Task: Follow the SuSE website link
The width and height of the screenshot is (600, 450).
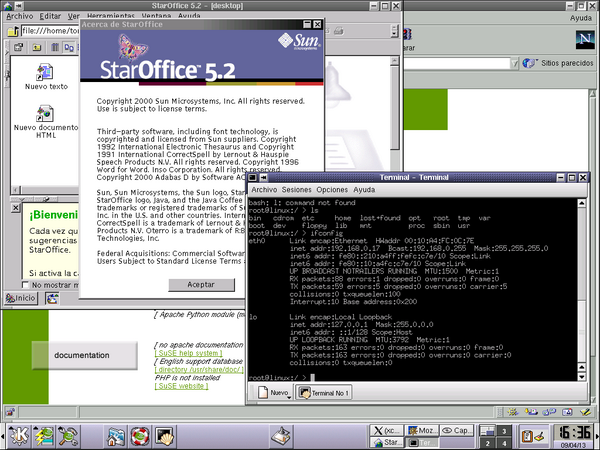Action: click(x=181, y=386)
